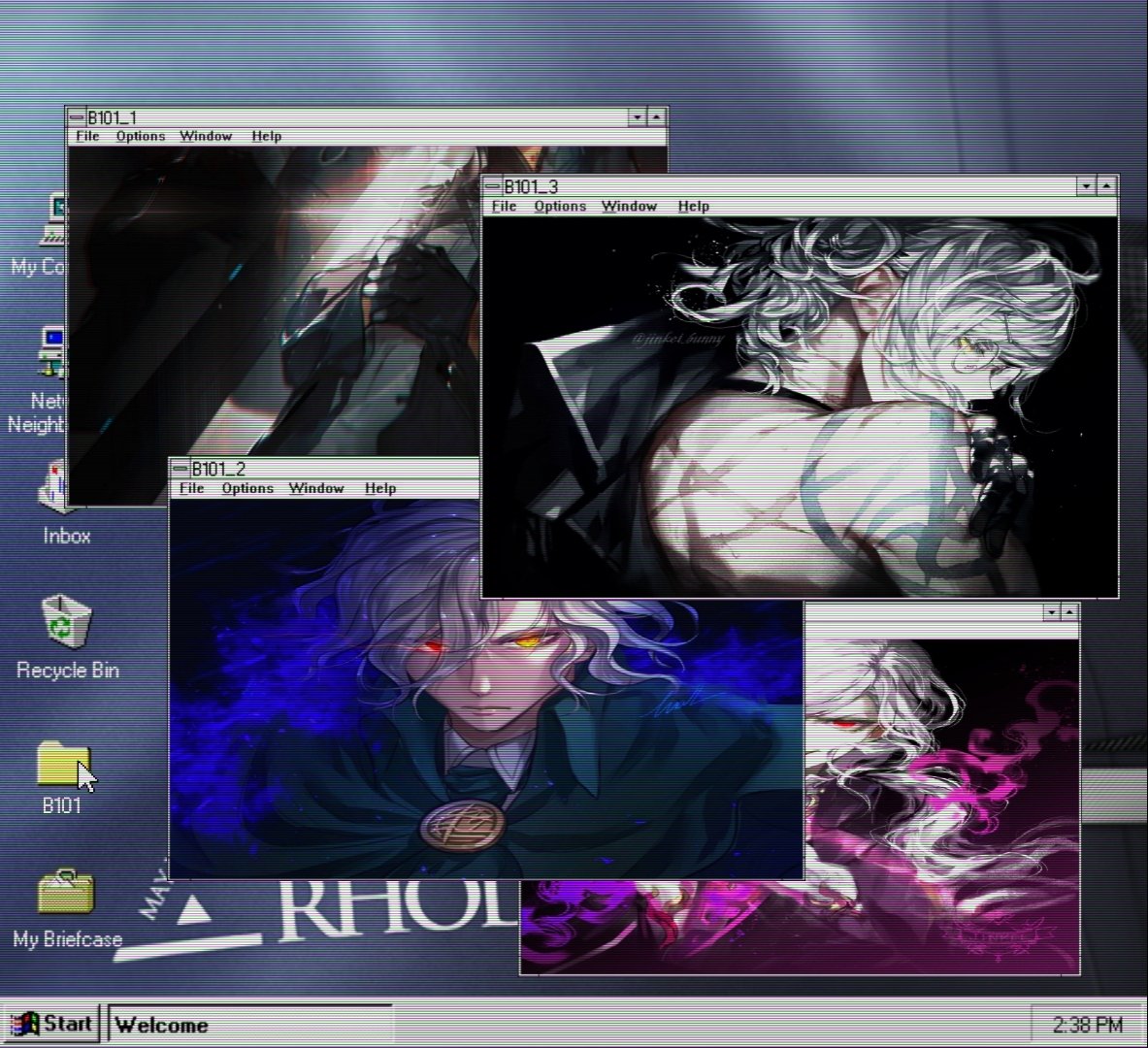Click down arrow of untitled pink-image window
This screenshot has height=1048, width=1148.
coord(1051,612)
